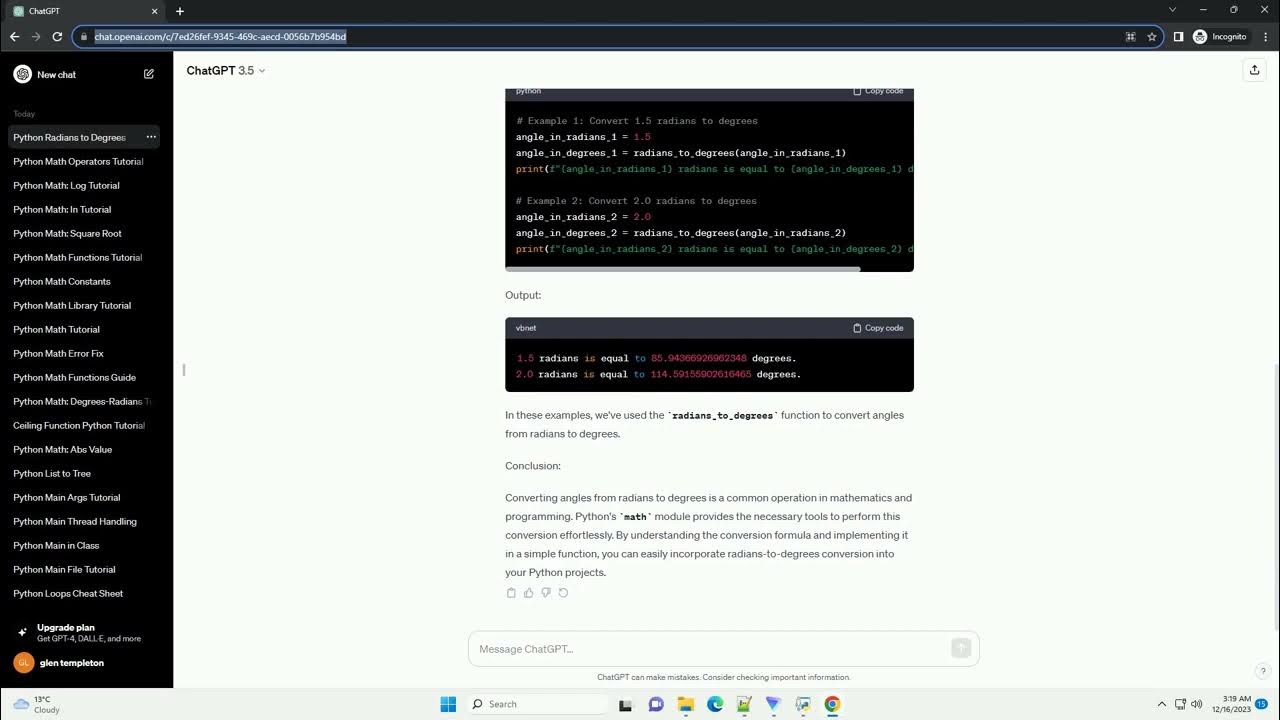Bookmark this page with star icon

pos(1152,37)
